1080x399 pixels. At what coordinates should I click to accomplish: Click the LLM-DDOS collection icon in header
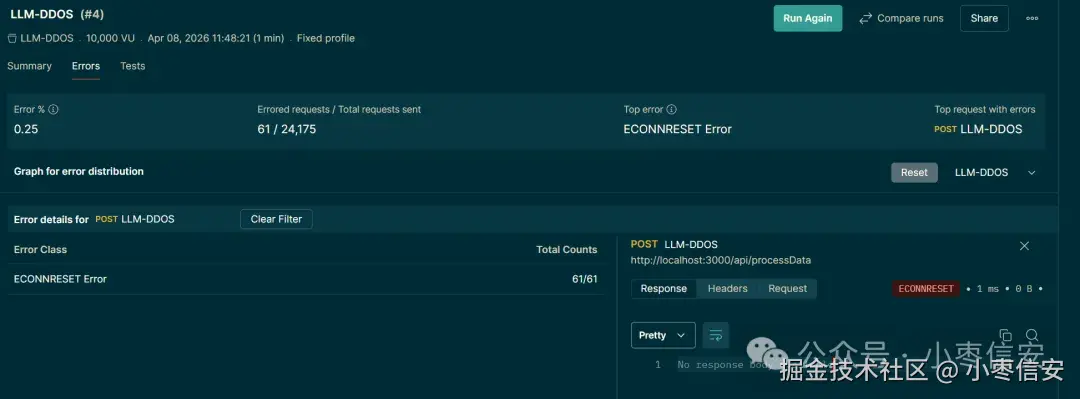pyautogui.click(x=12, y=39)
